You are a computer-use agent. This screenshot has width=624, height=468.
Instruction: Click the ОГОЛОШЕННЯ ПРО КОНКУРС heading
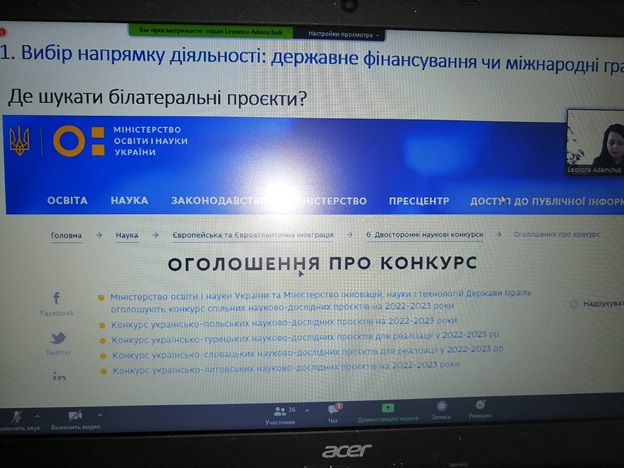coord(322,263)
